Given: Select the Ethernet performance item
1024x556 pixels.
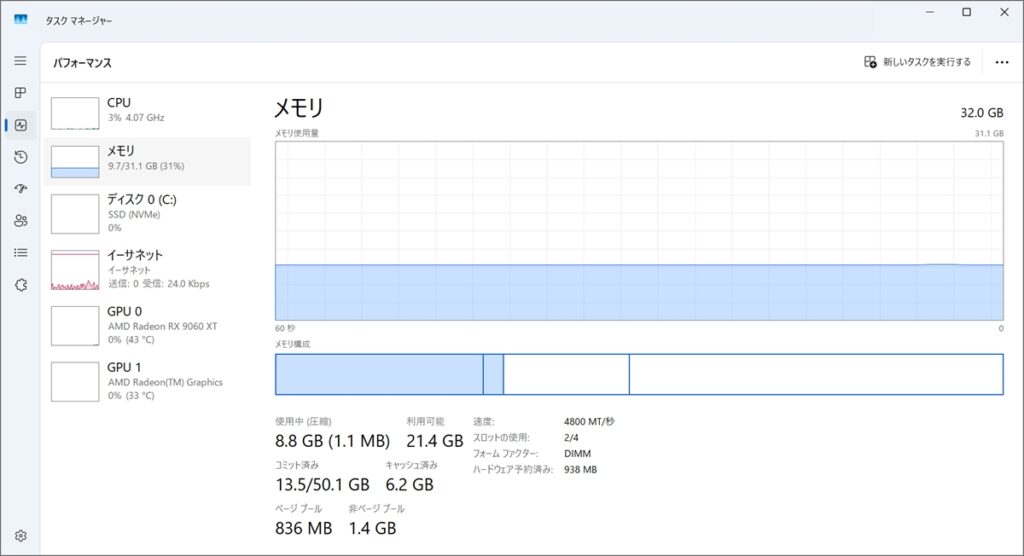Looking at the screenshot, I should 150,269.
